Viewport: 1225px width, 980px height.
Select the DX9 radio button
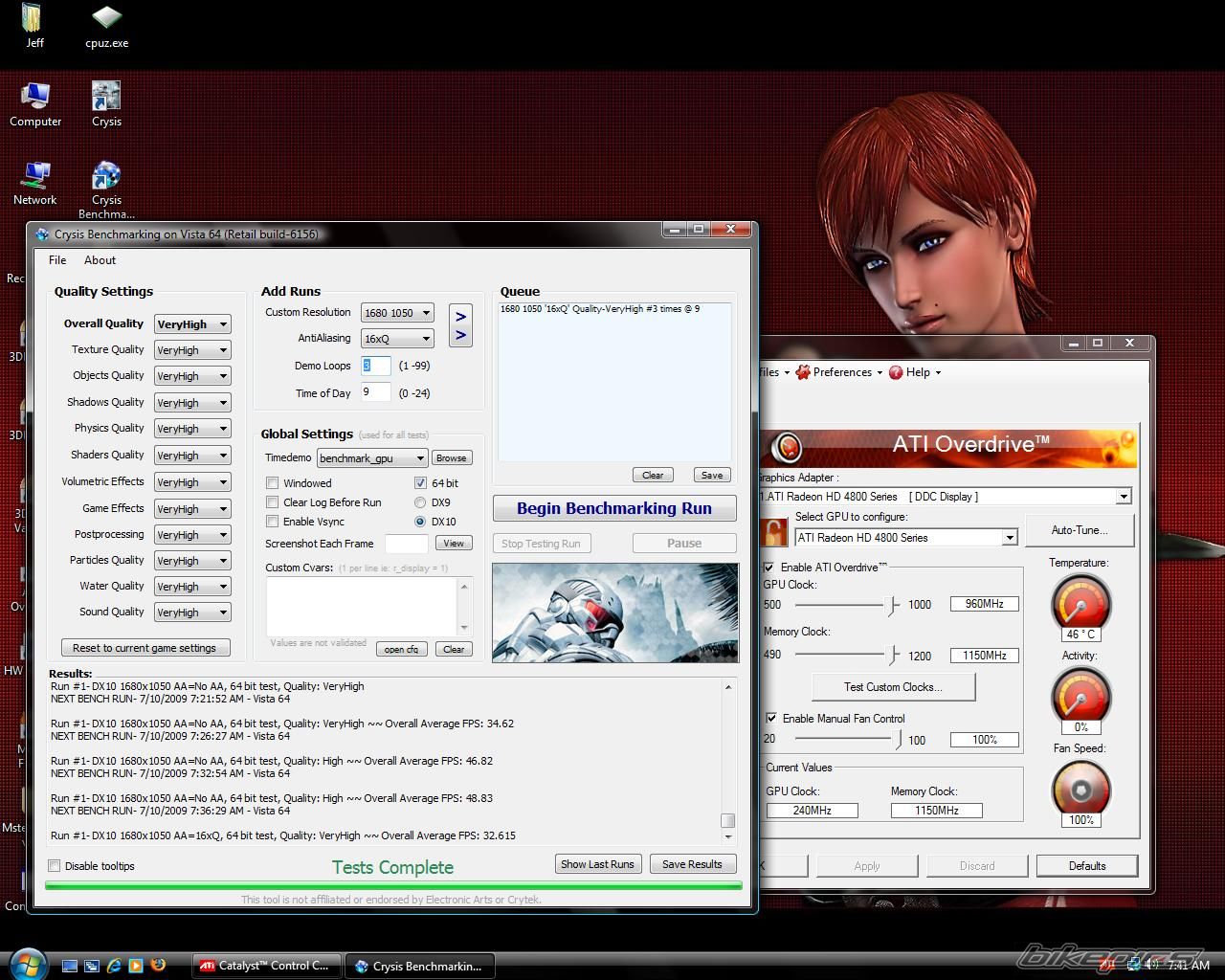point(420,502)
